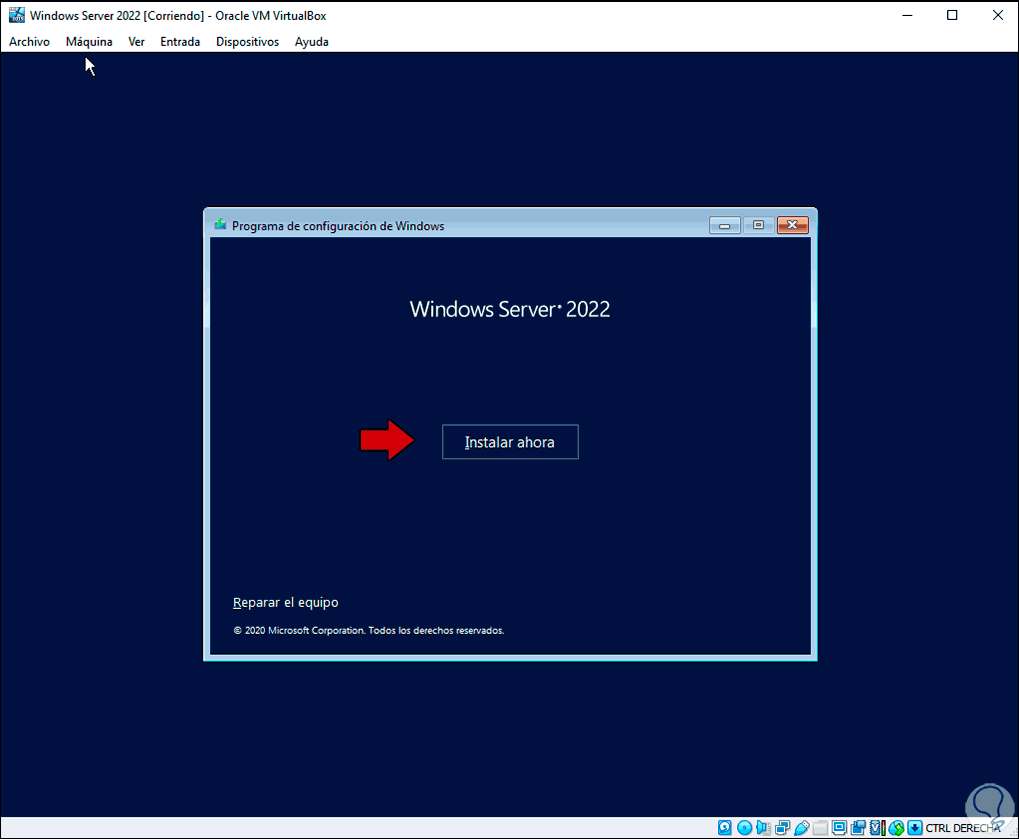
Task: Click the display settings status icon
Action: [839, 827]
